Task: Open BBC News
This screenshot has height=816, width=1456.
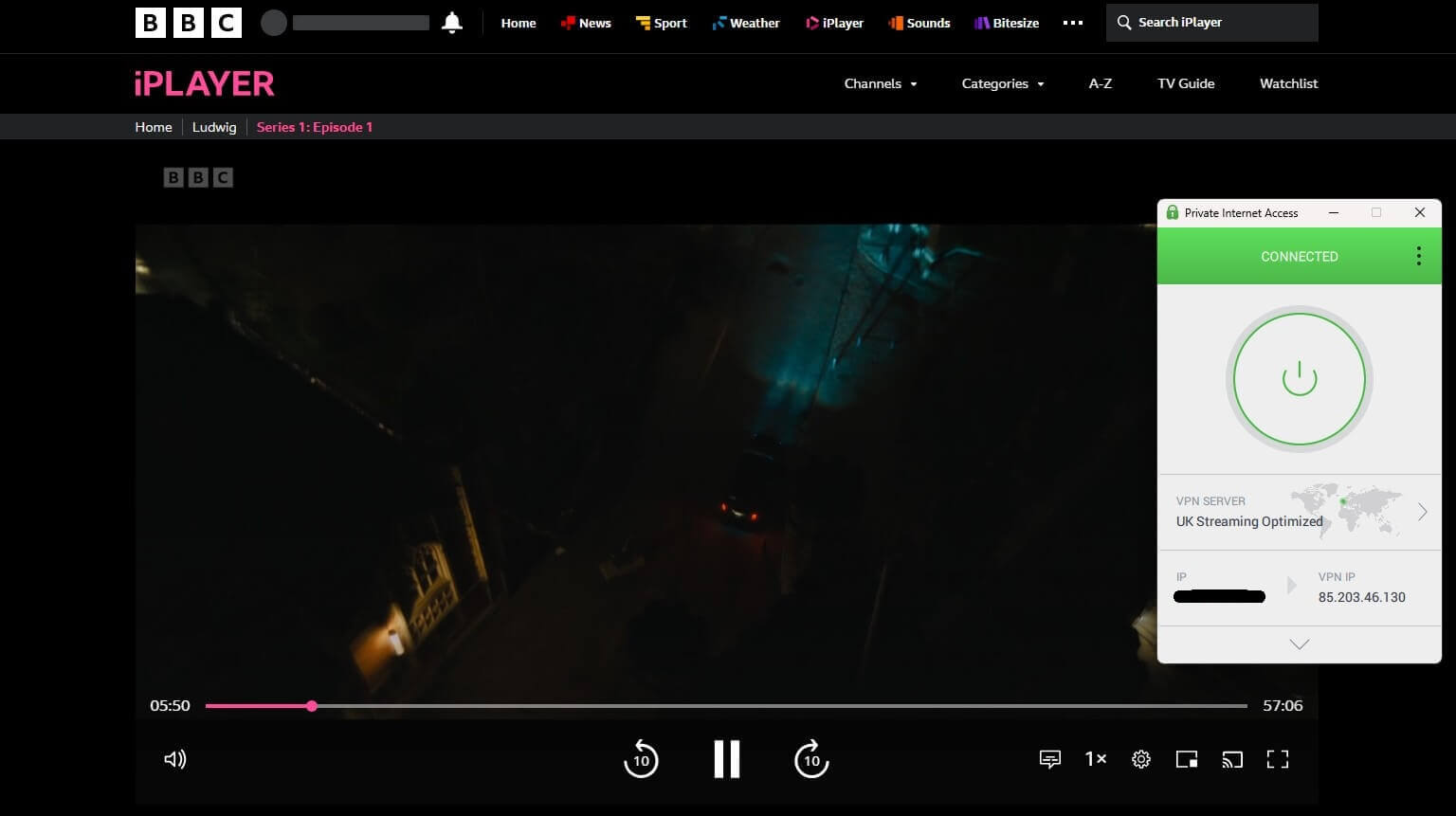Action: 586,23
